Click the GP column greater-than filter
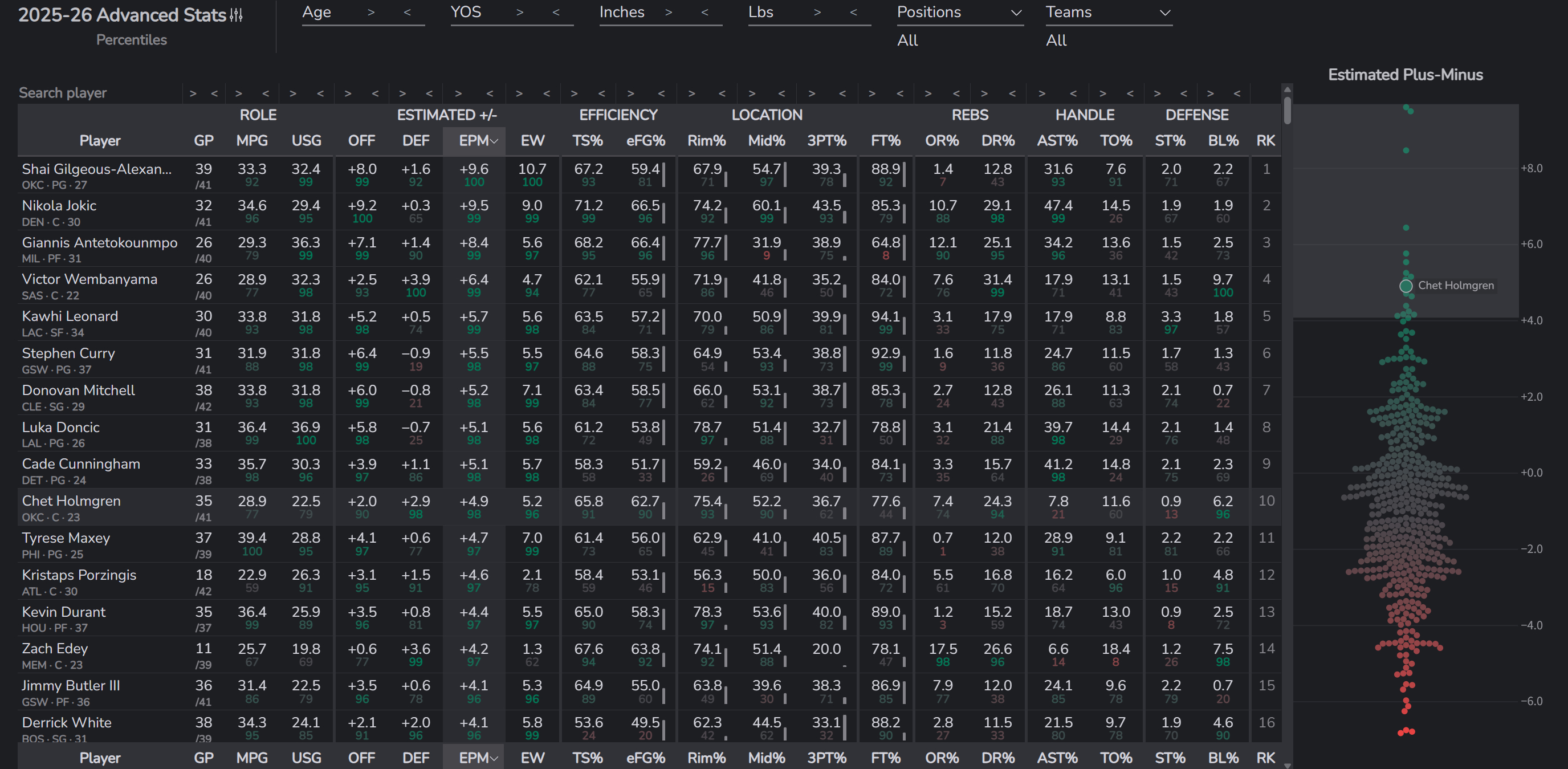Image resolution: width=1568 pixels, height=769 pixels. pyautogui.click(x=193, y=93)
